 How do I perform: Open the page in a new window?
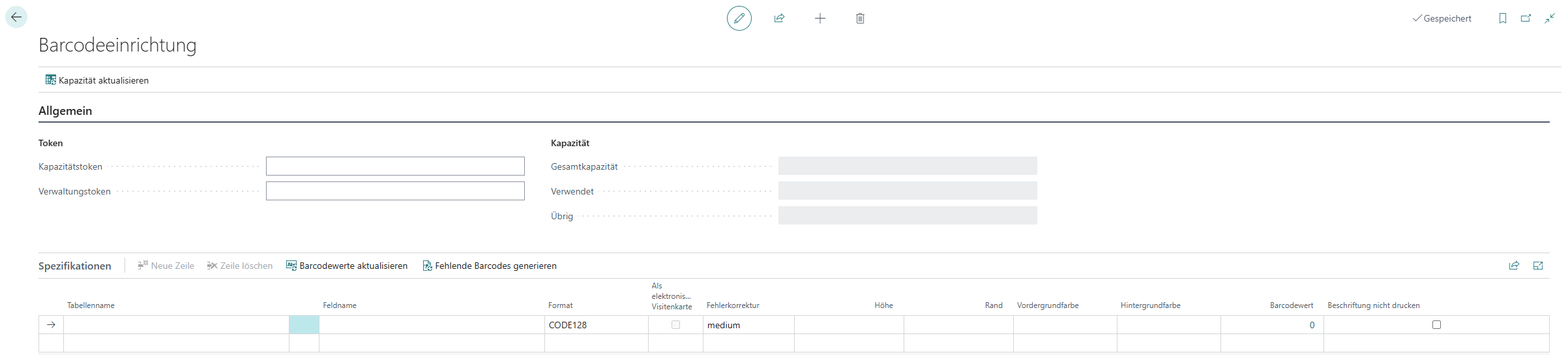(1526, 18)
